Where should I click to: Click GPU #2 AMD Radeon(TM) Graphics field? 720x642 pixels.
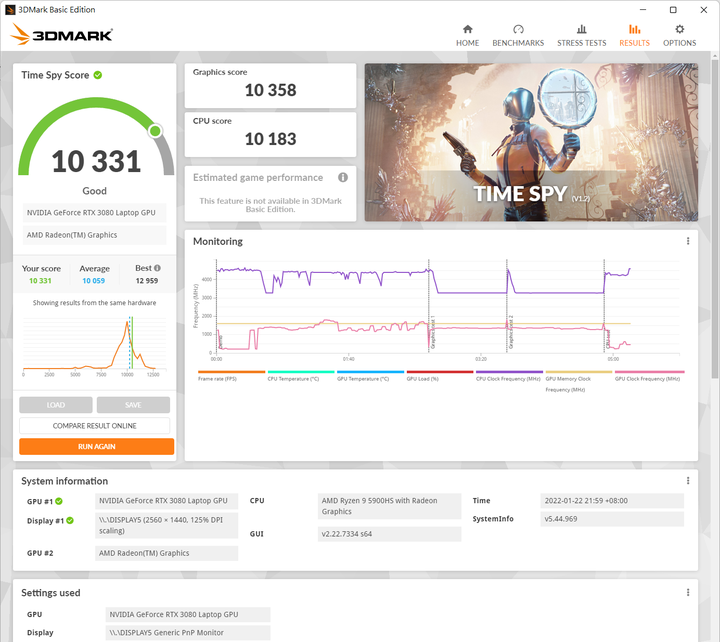point(167,553)
